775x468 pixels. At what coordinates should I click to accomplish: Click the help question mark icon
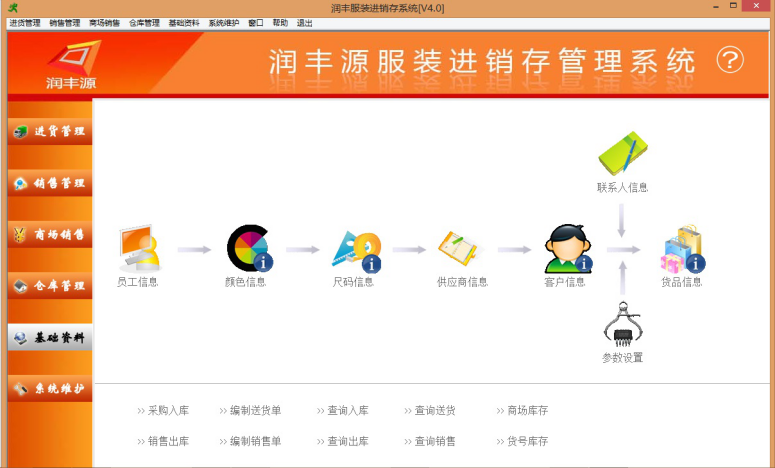pos(731,61)
